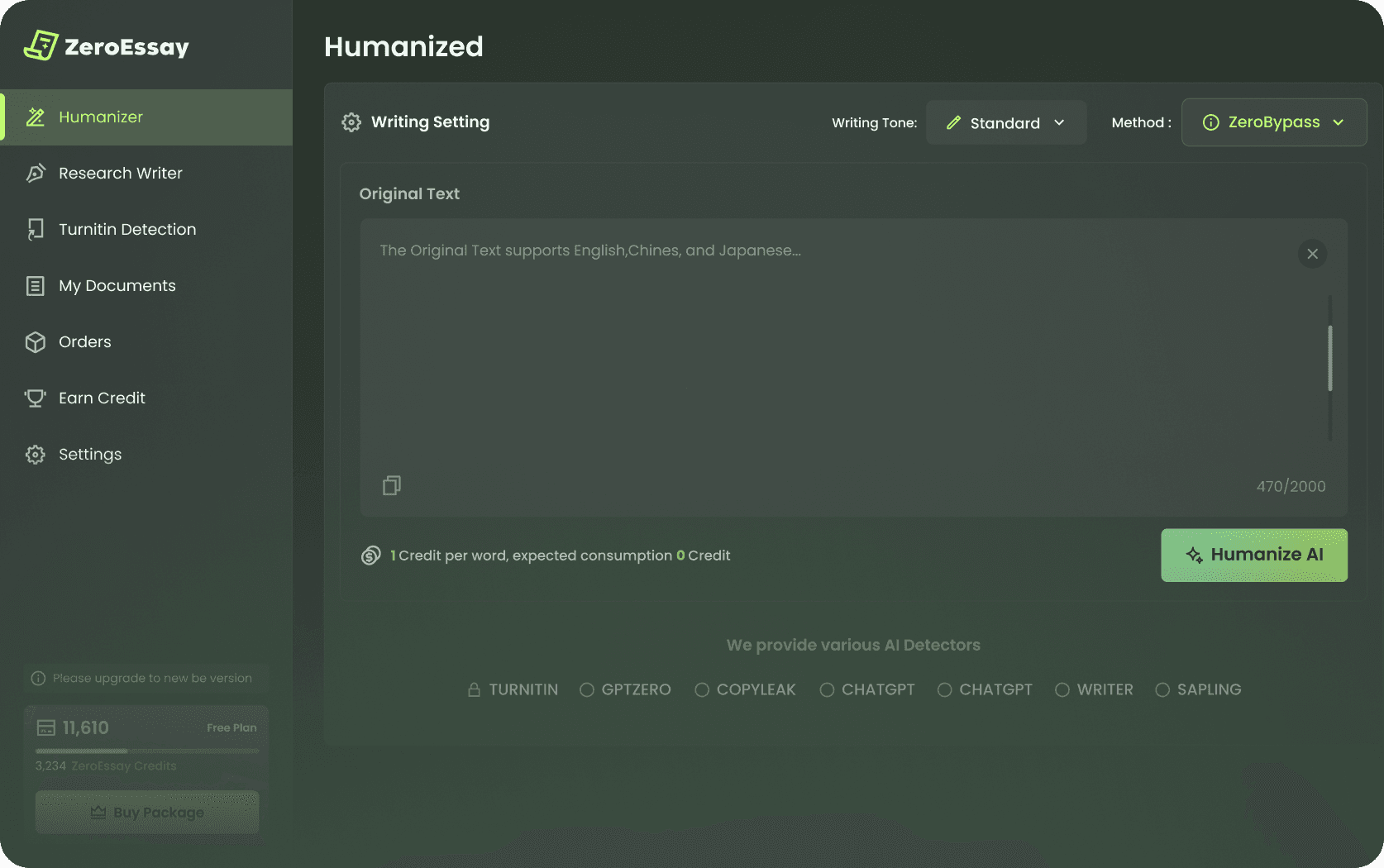1384x868 pixels.
Task: Click the Writing Setting heading
Action: pyautogui.click(x=430, y=122)
